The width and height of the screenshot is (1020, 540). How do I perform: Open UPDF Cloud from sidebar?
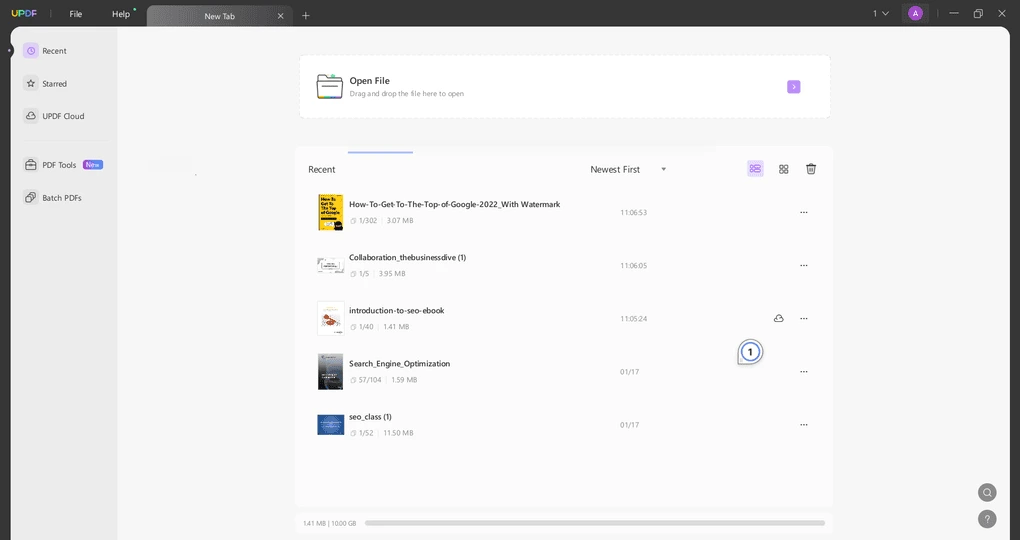62,116
